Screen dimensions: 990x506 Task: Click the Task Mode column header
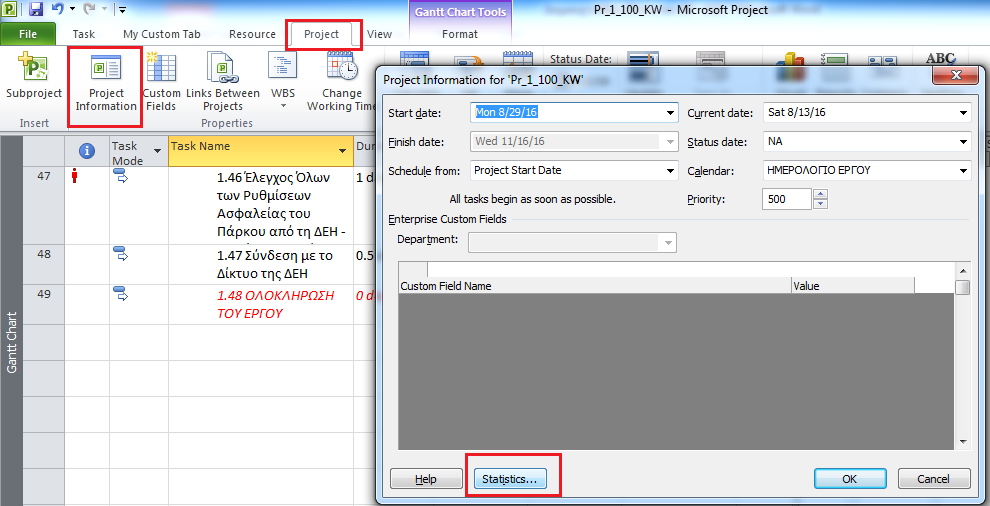pos(138,151)
